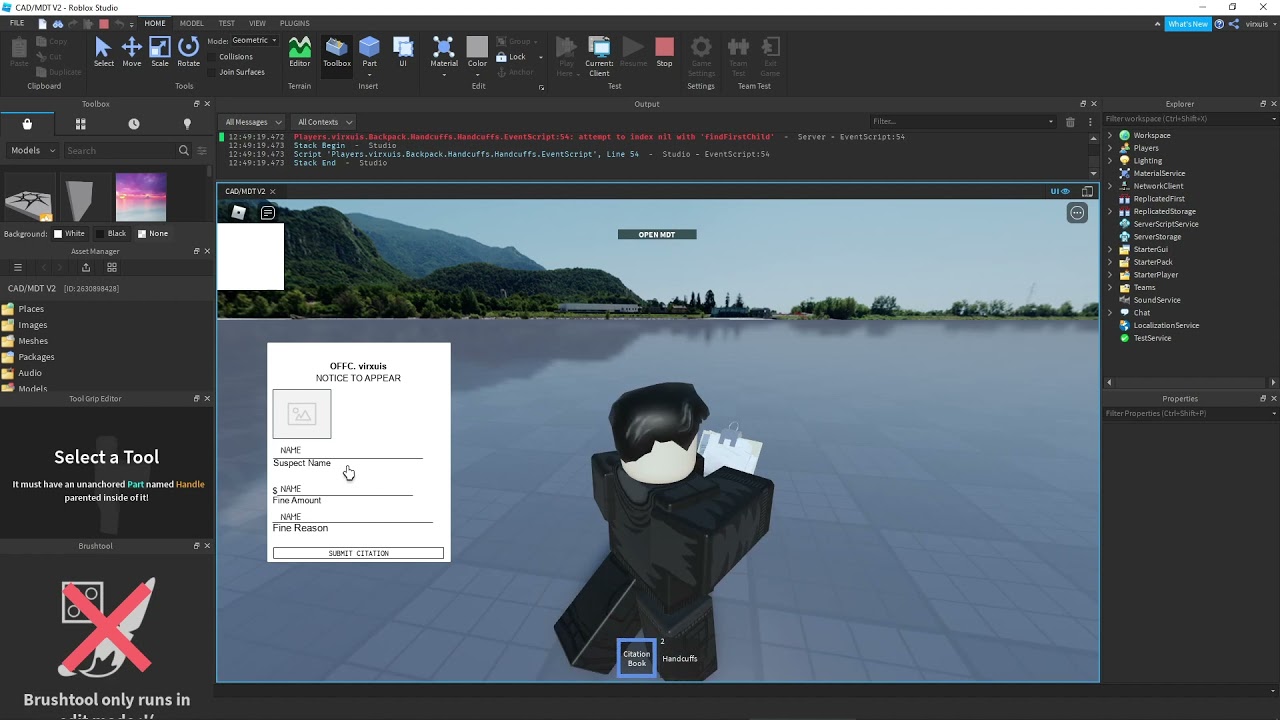Click the red Stop test button
This screenshot has height=720, width=1280.
click(x=664, y=52)
